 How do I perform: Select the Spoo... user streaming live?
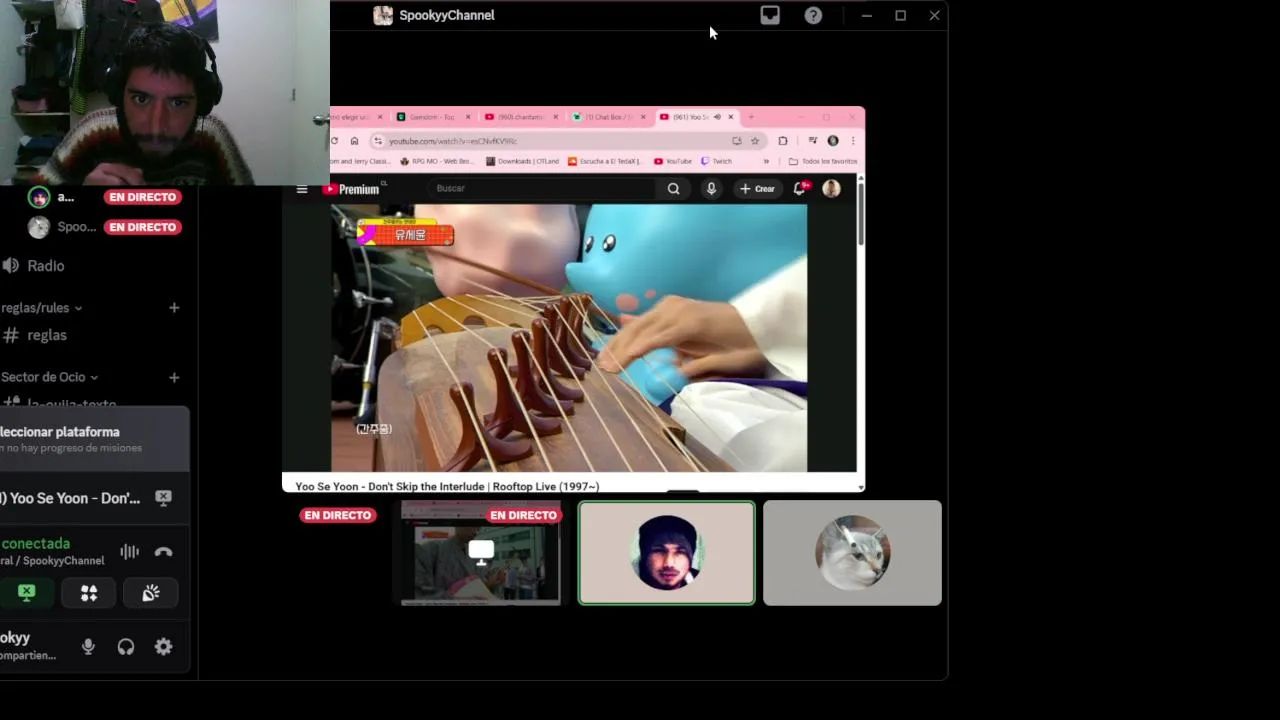(104, 227)
